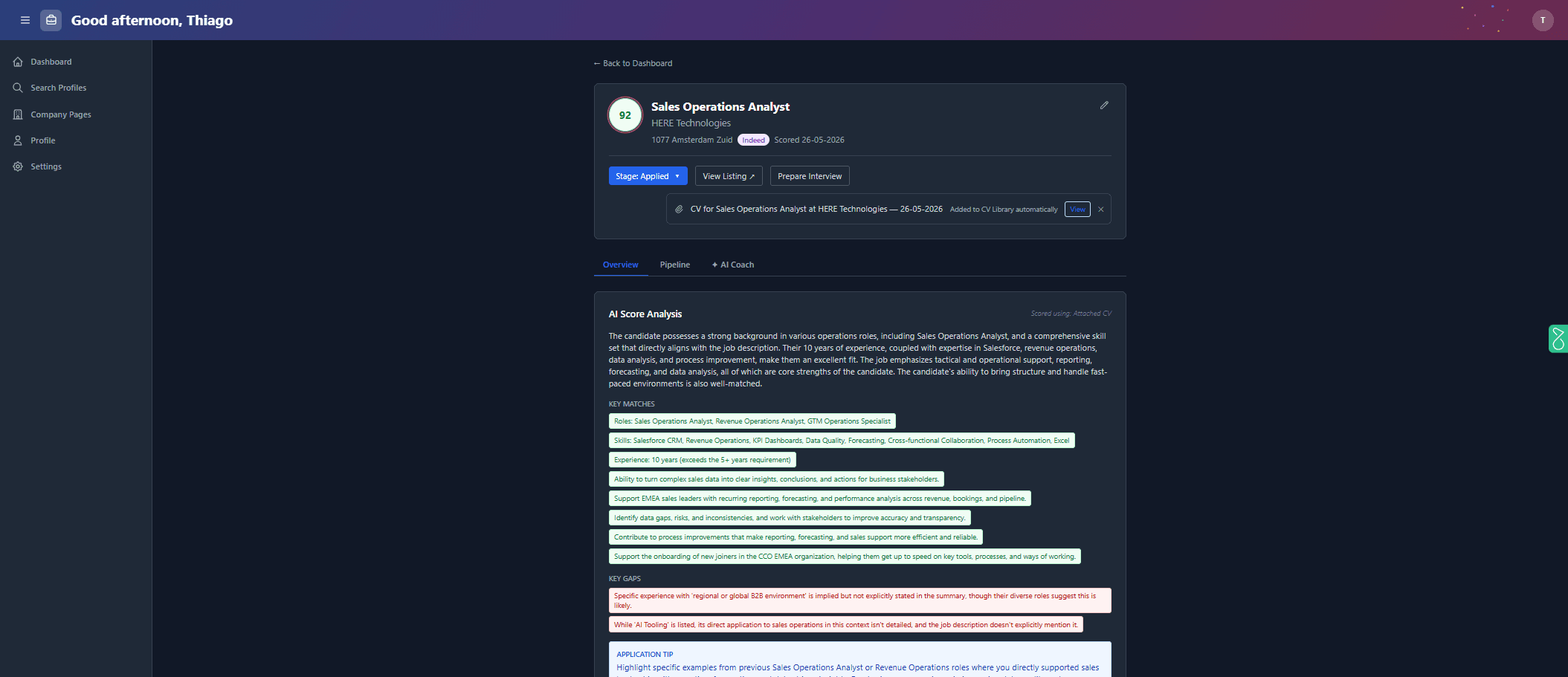The image size is (1568, 677).
Task: Click the 'Support the onboarding' match tag
Action: coord(845,557)
